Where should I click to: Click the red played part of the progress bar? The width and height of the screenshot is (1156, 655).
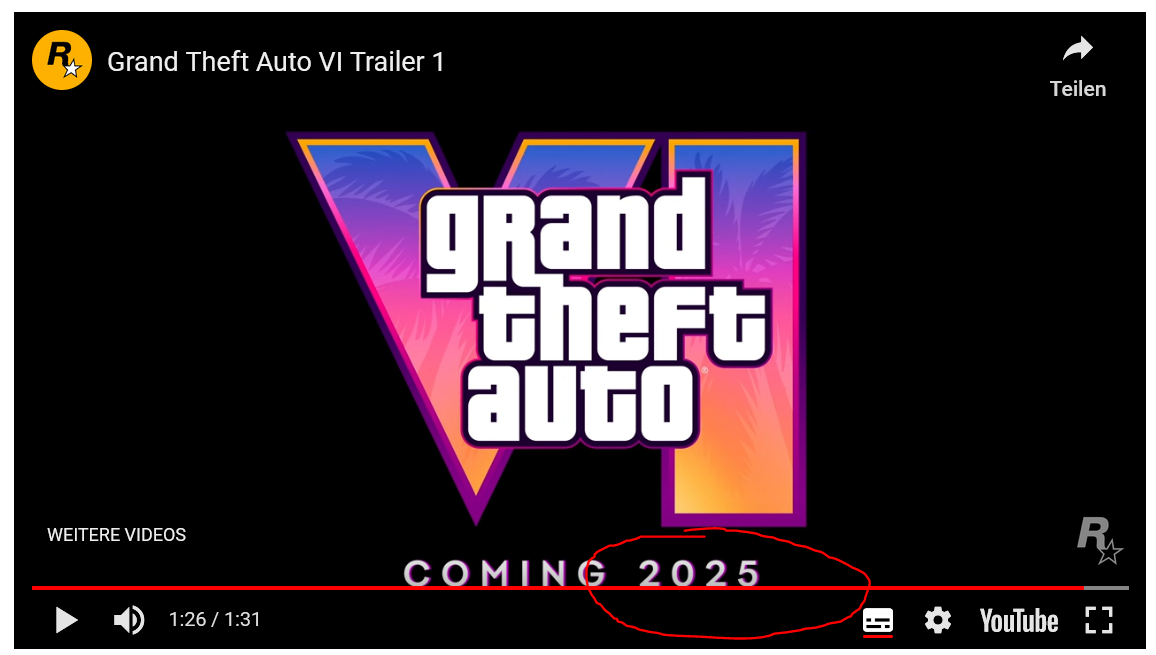coord(557,588)
